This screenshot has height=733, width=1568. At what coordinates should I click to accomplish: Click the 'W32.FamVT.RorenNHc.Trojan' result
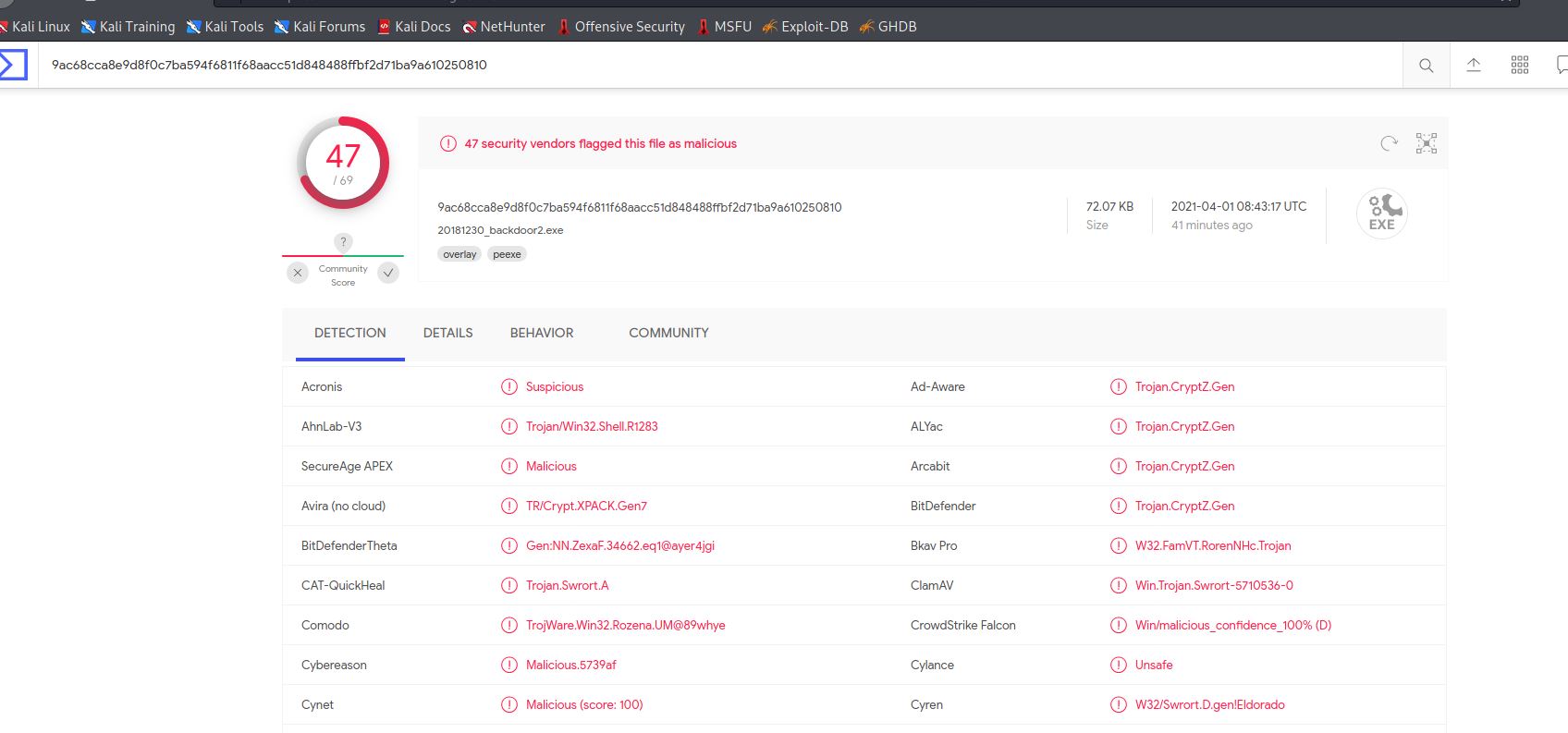tap(1213, 546)
